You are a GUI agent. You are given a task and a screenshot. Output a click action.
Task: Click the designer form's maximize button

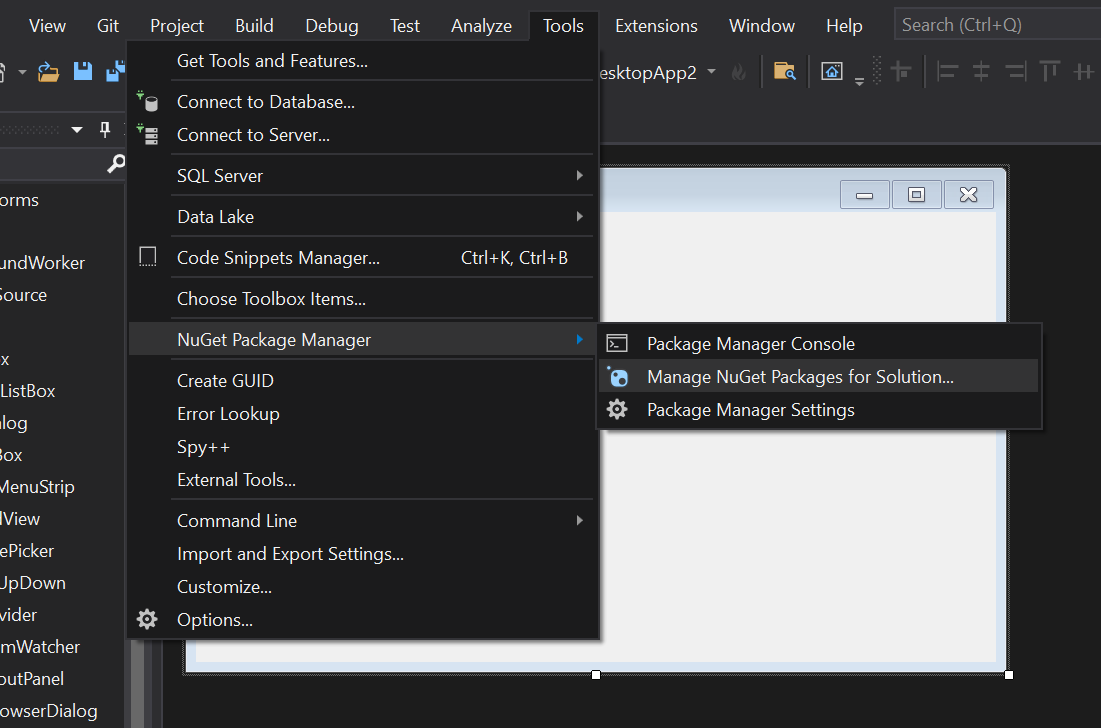coord(916,194)
